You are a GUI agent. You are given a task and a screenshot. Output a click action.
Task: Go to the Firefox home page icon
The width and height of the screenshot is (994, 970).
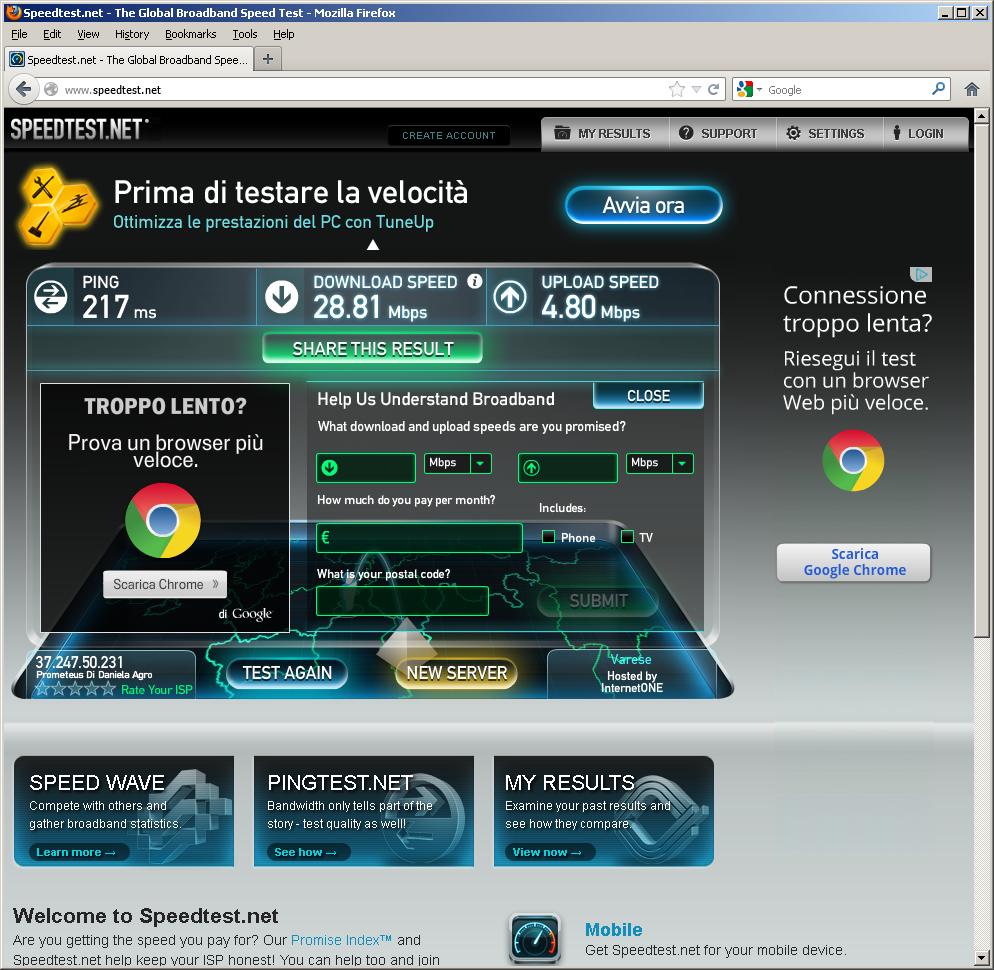point(972,89)
